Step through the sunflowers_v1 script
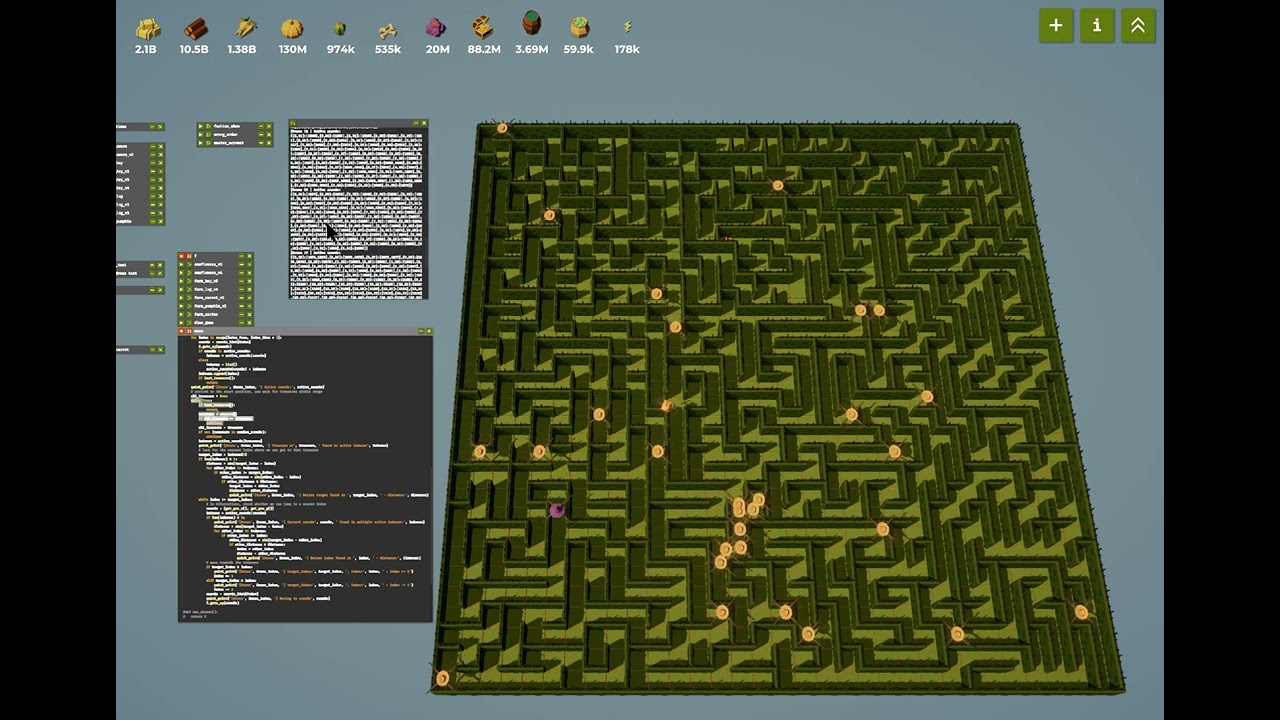Image resolution: width=1280 pixels, height=720 pixels. click(x=189, y=264)
